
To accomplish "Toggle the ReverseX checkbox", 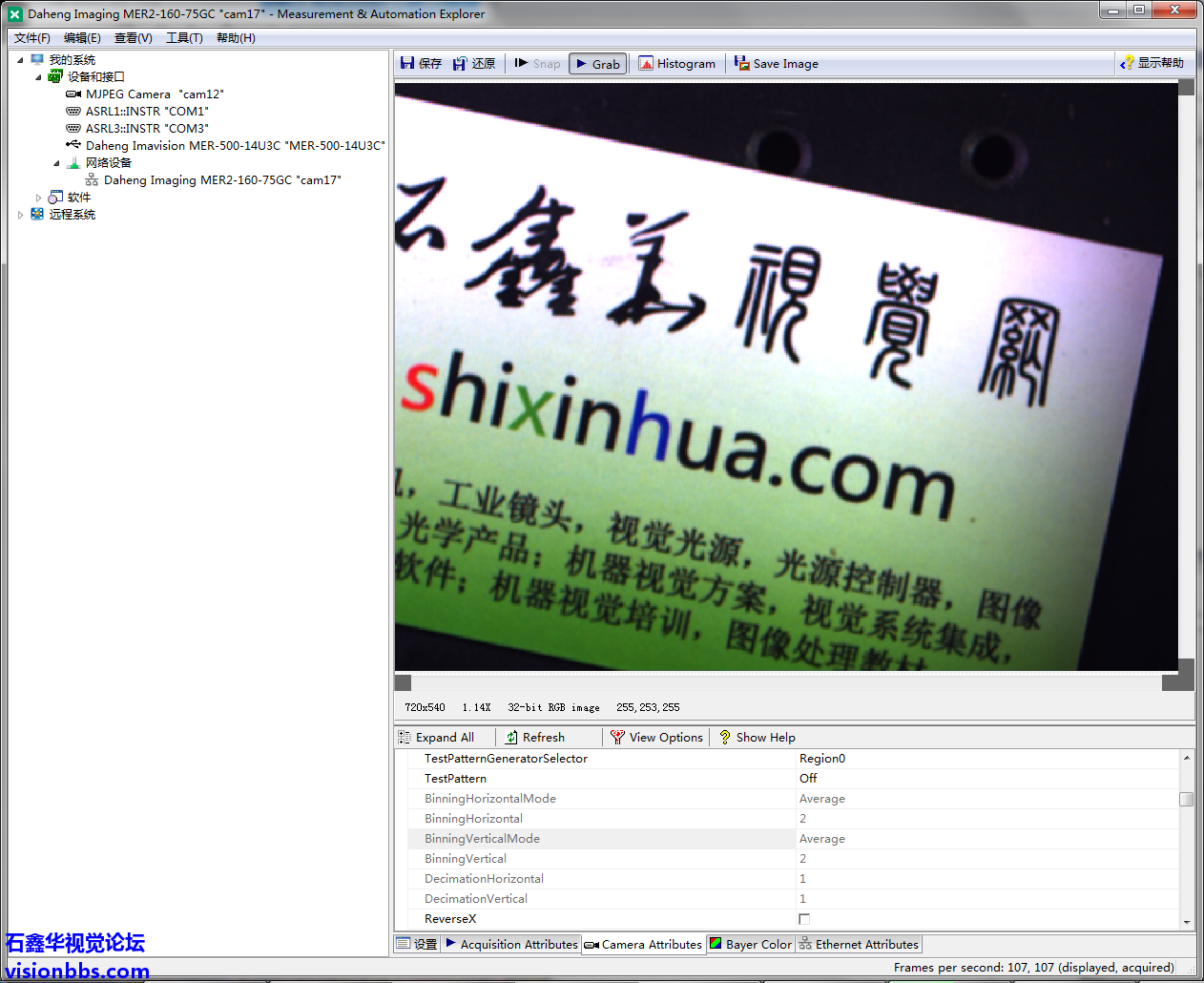I will (x=804, y=919).
